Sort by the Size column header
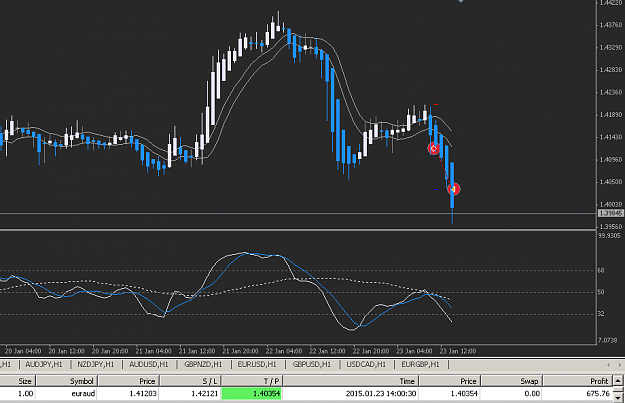 click(18, 381)
